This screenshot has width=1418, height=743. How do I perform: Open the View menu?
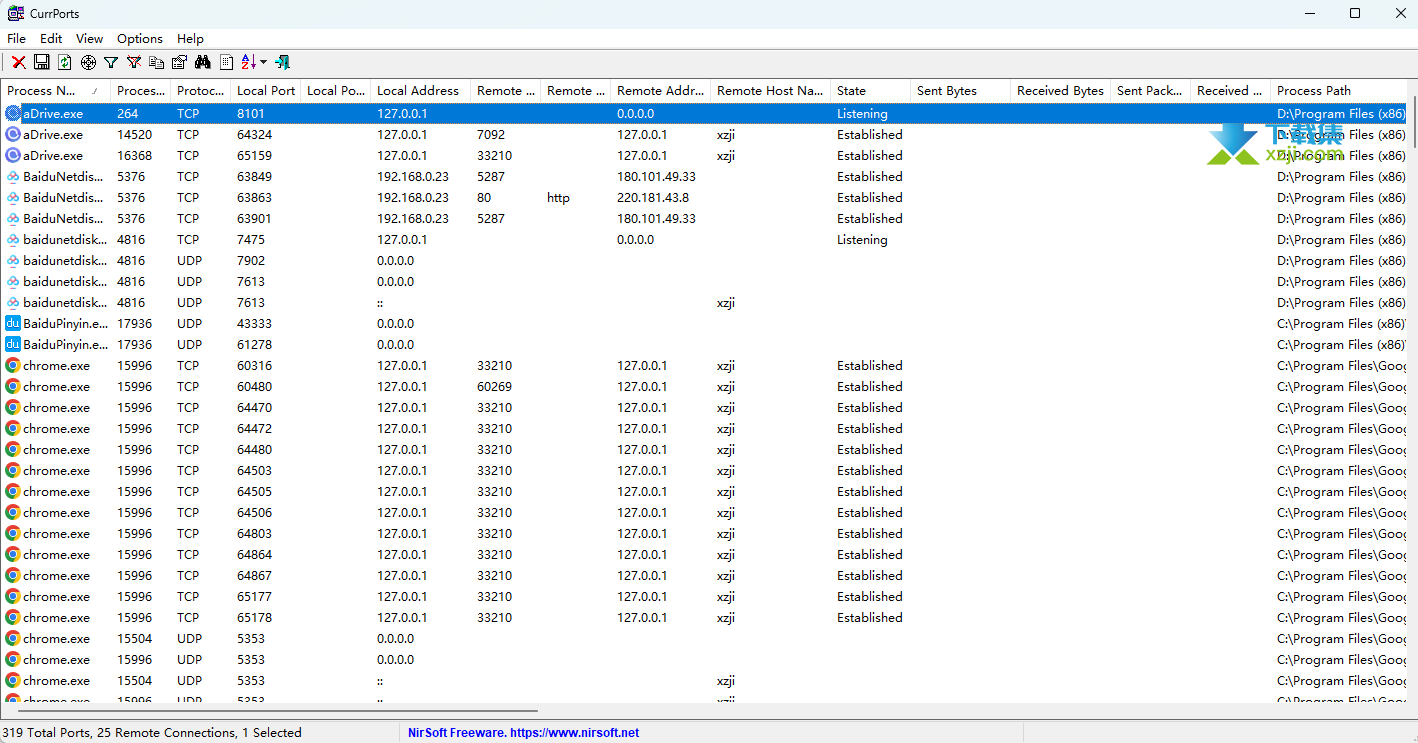(89, 38)
